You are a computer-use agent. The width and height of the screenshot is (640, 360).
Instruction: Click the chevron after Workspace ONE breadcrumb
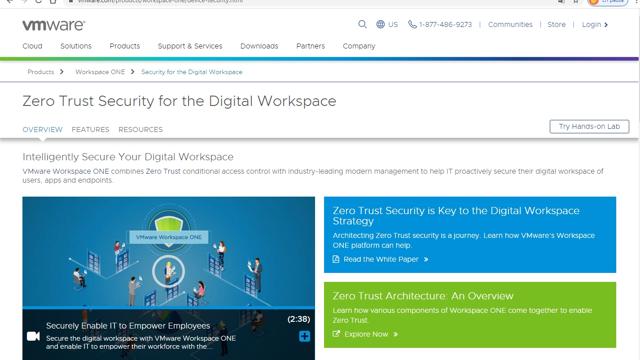pos(133,72)
